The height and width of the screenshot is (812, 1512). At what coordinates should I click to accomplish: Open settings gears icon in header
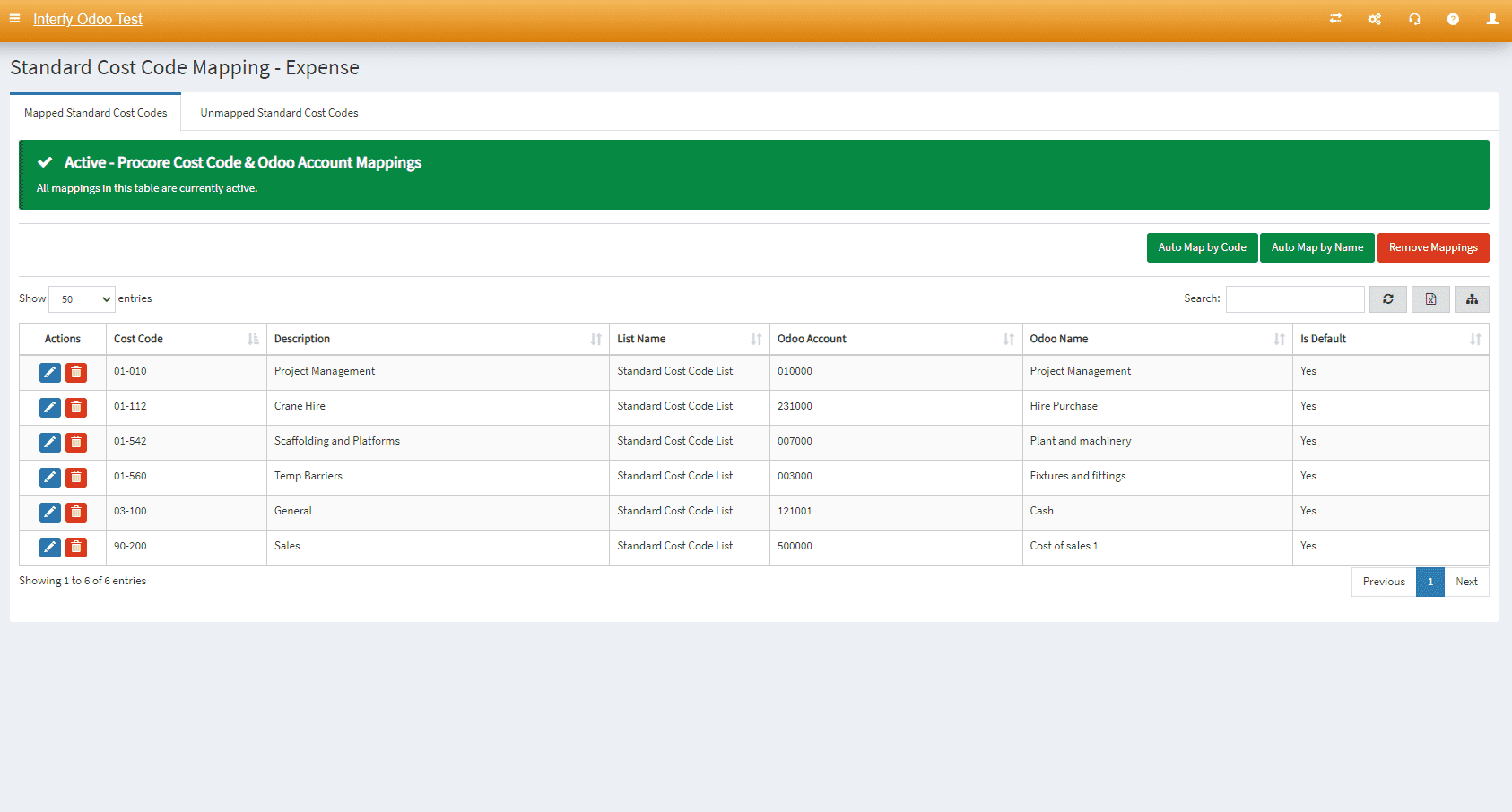click(x=1374, y=19)
